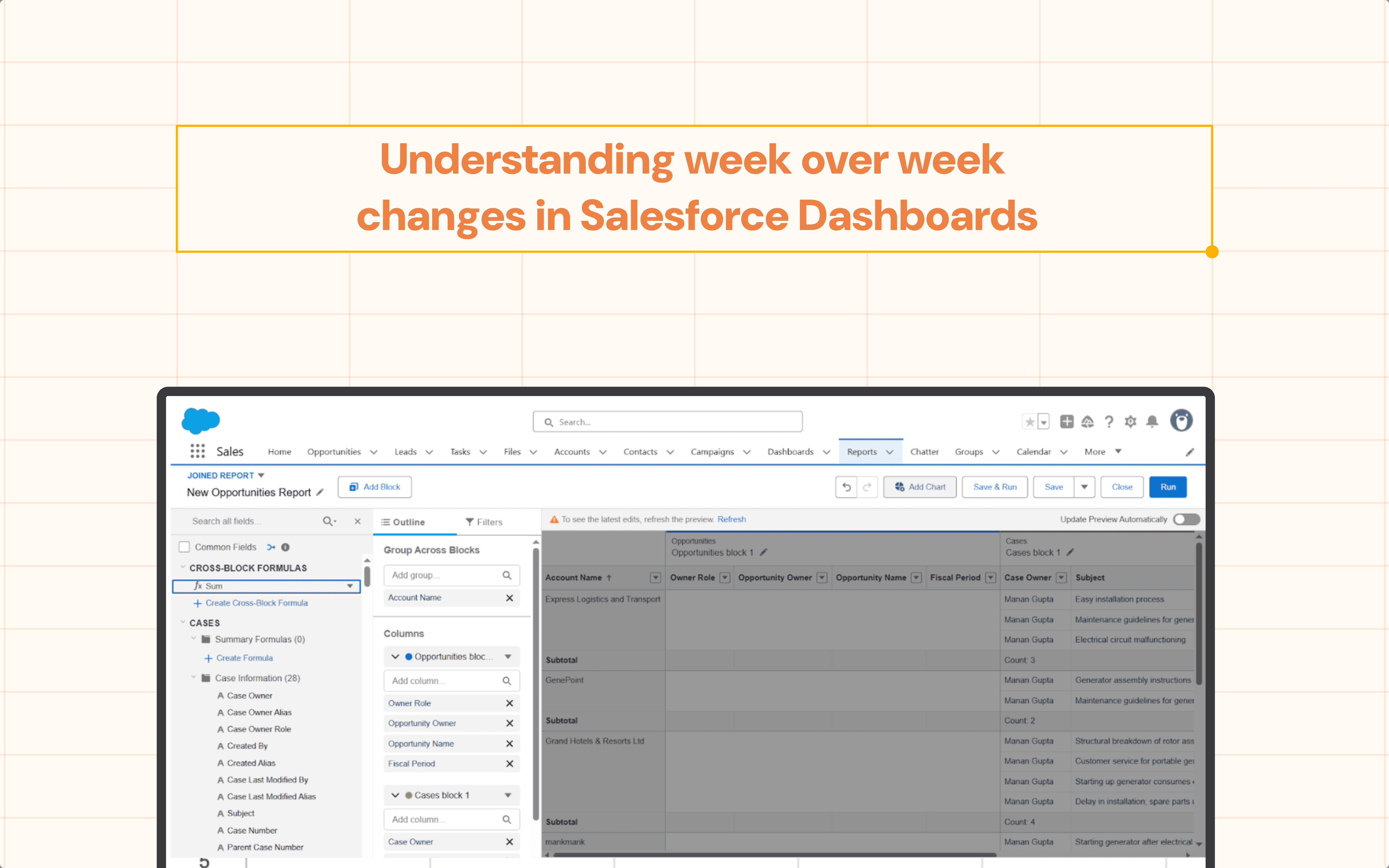This screenshot has width=1389, height=868.
Task: Open the Dashboards tab
Action: click(790, 452)
